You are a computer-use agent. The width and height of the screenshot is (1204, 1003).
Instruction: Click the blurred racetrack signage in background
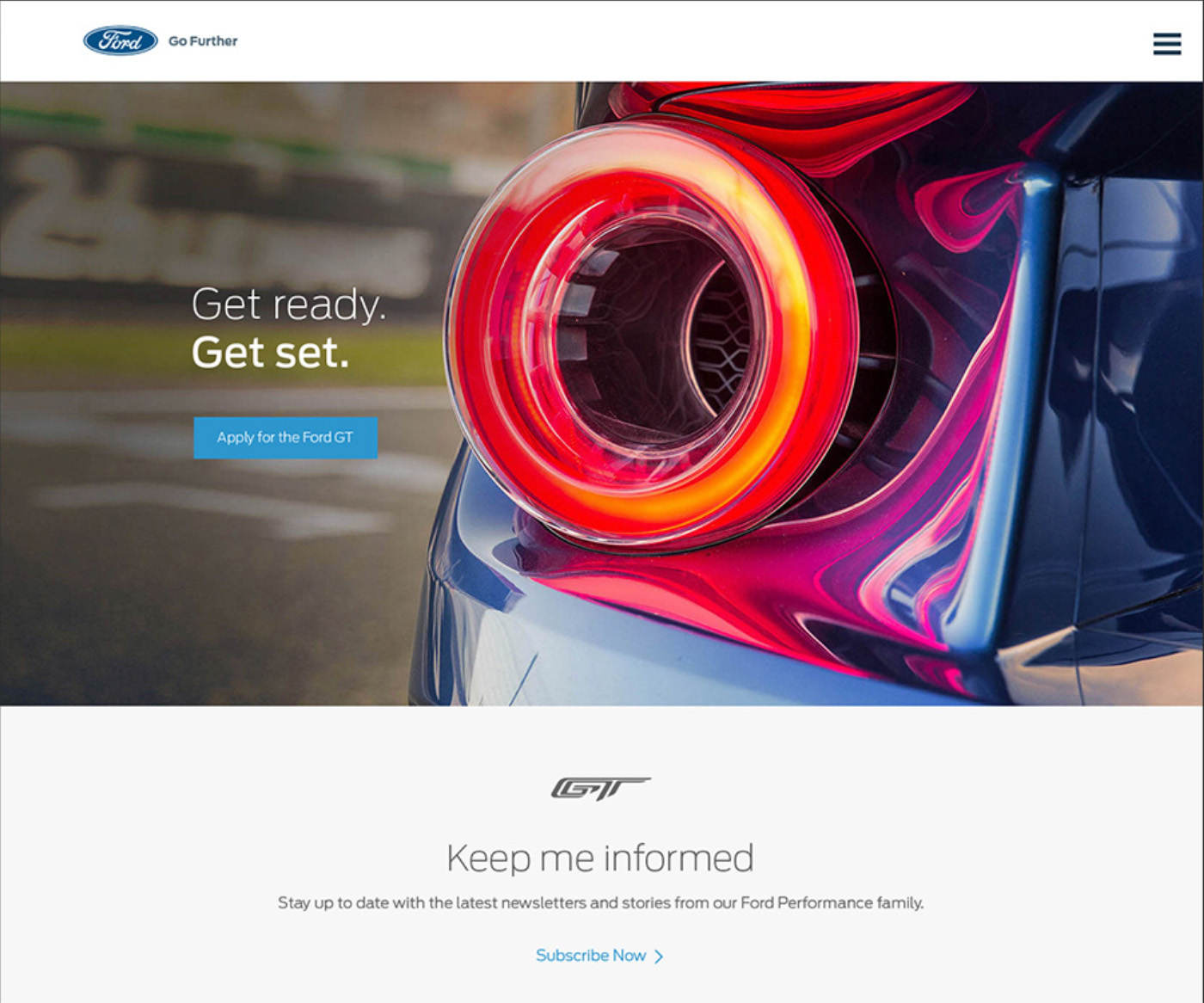[215, 224]
